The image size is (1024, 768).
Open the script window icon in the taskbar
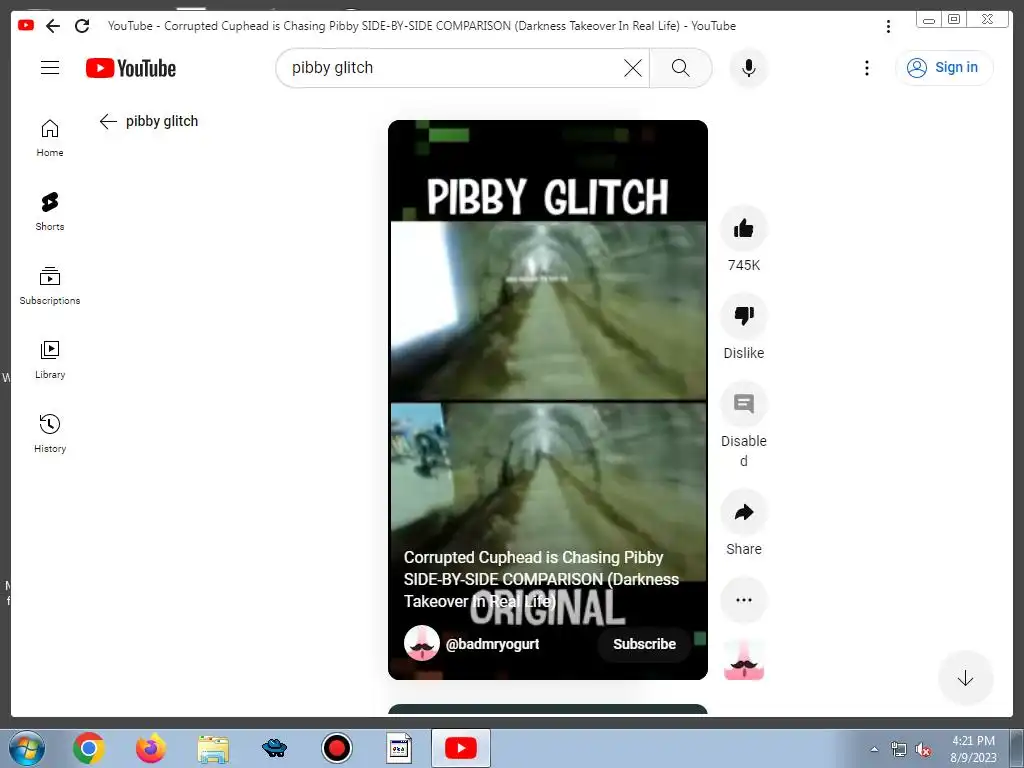point(398,748)
